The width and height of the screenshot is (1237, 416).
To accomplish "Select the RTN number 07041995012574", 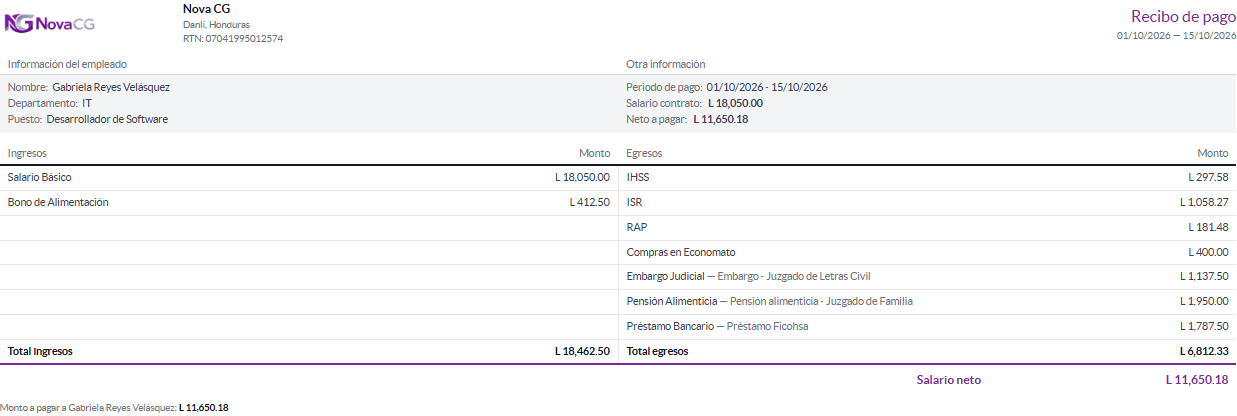I will (244, 39).
